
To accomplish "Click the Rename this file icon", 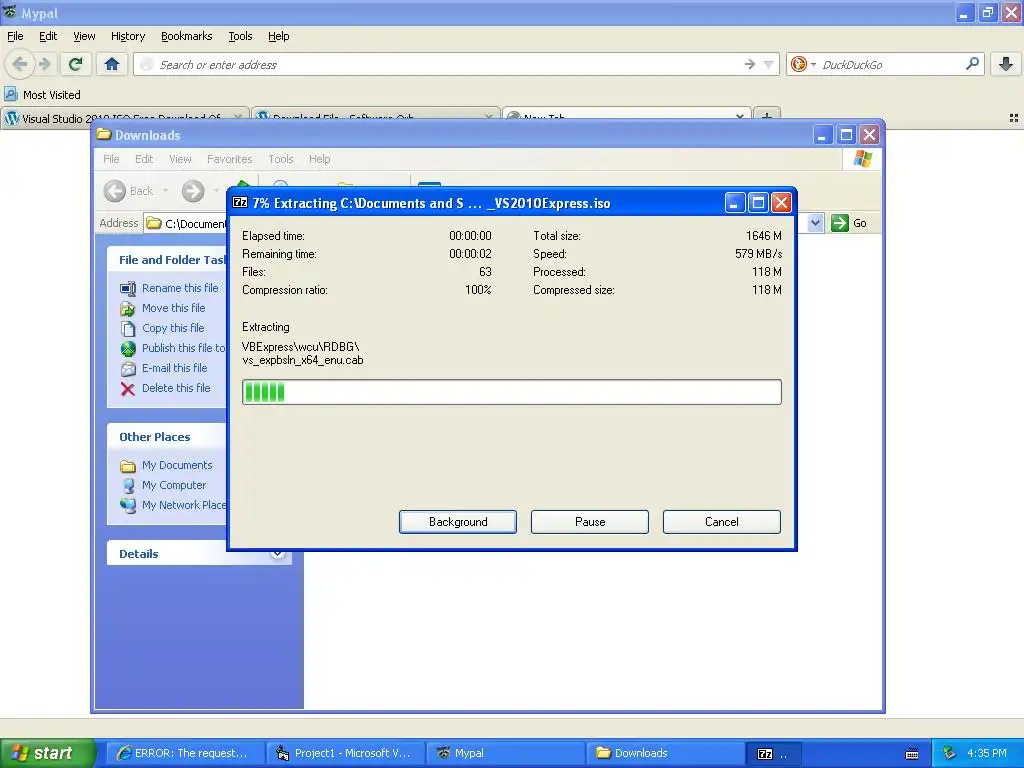I will click(x=128, y=288).
